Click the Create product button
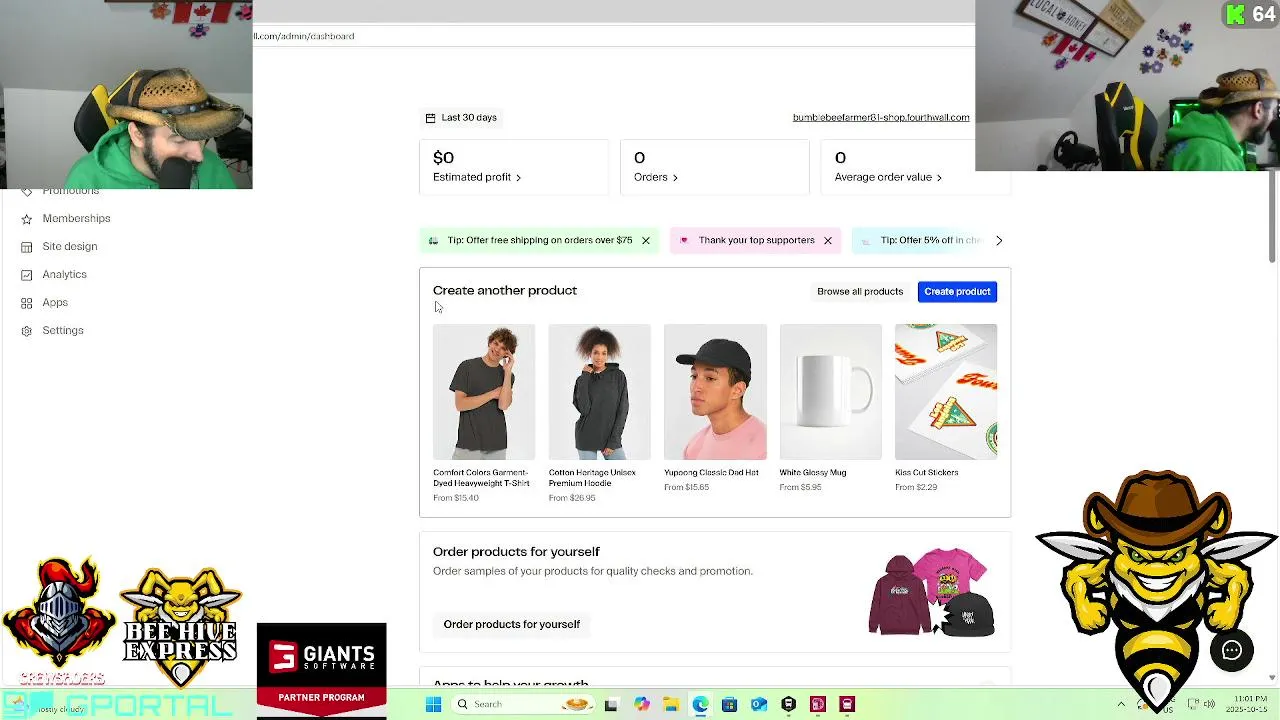 pyautogui.click(x=957, y=291)
